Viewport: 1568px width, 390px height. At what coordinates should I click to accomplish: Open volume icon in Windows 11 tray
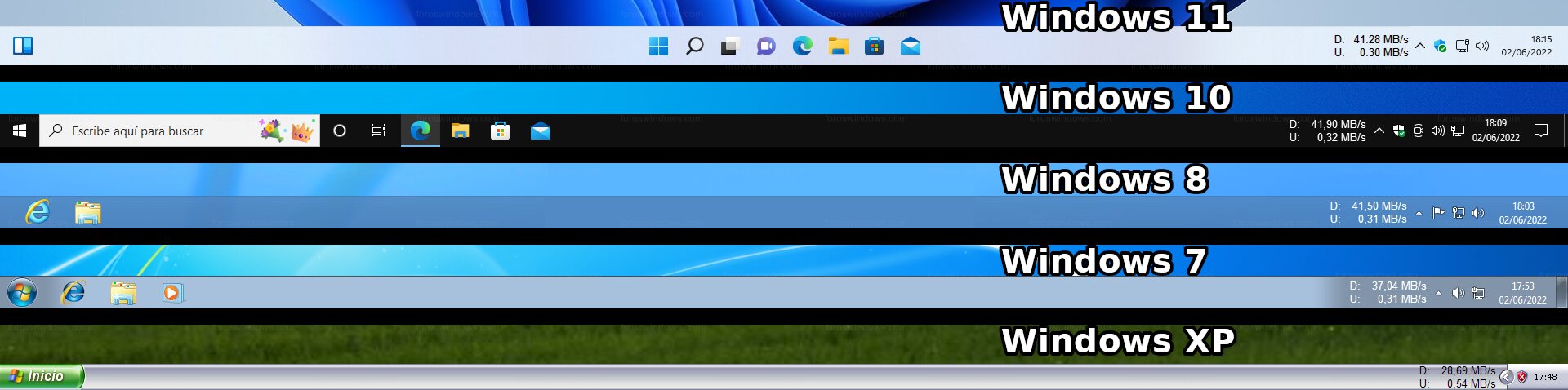click(1482, 47)
